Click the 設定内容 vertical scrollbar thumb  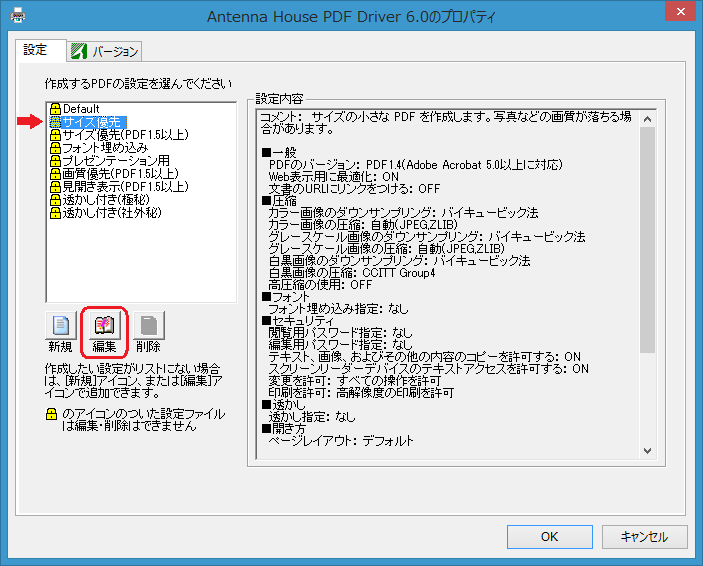point(647,240)
